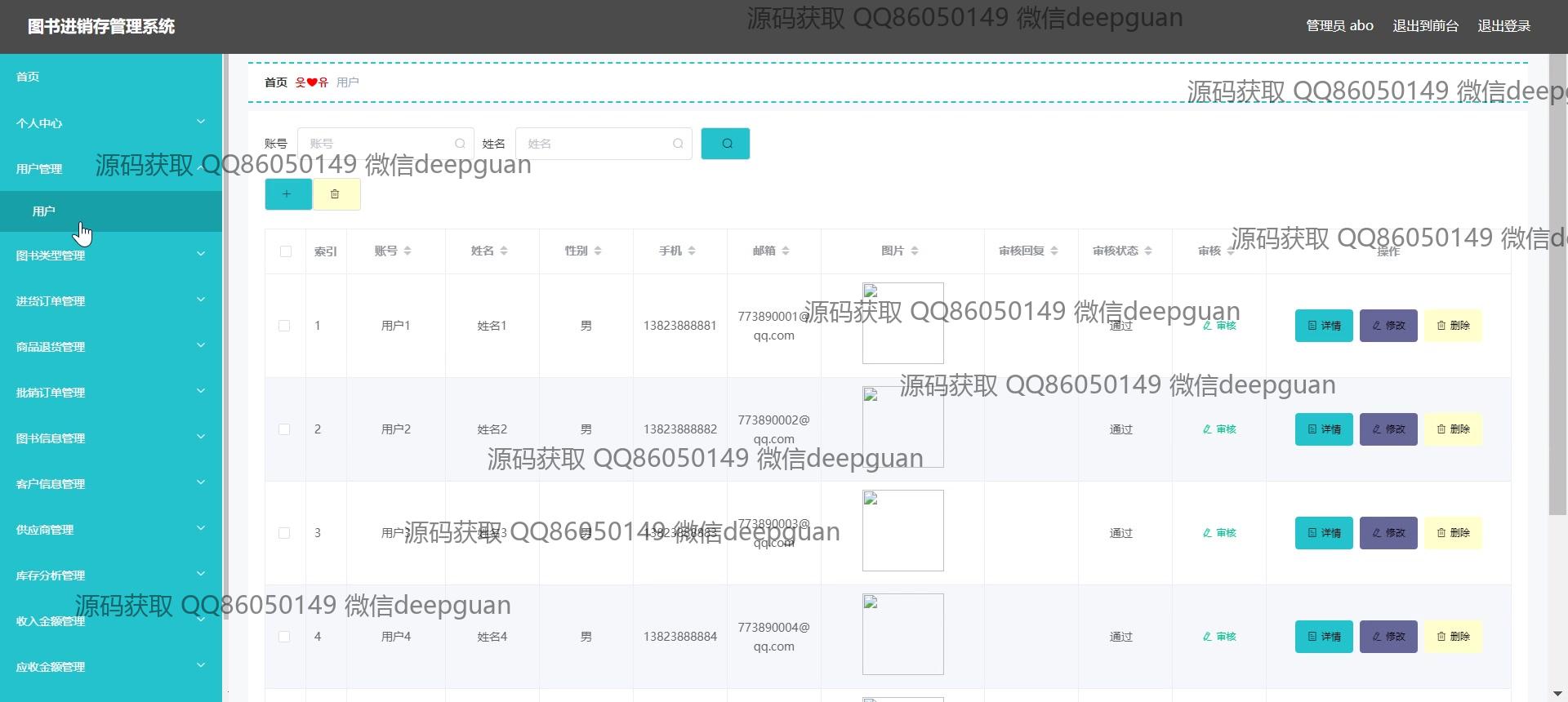Sort by 审核状态 column arrows
This screenshot has height=702, width=1568.
1148,251
